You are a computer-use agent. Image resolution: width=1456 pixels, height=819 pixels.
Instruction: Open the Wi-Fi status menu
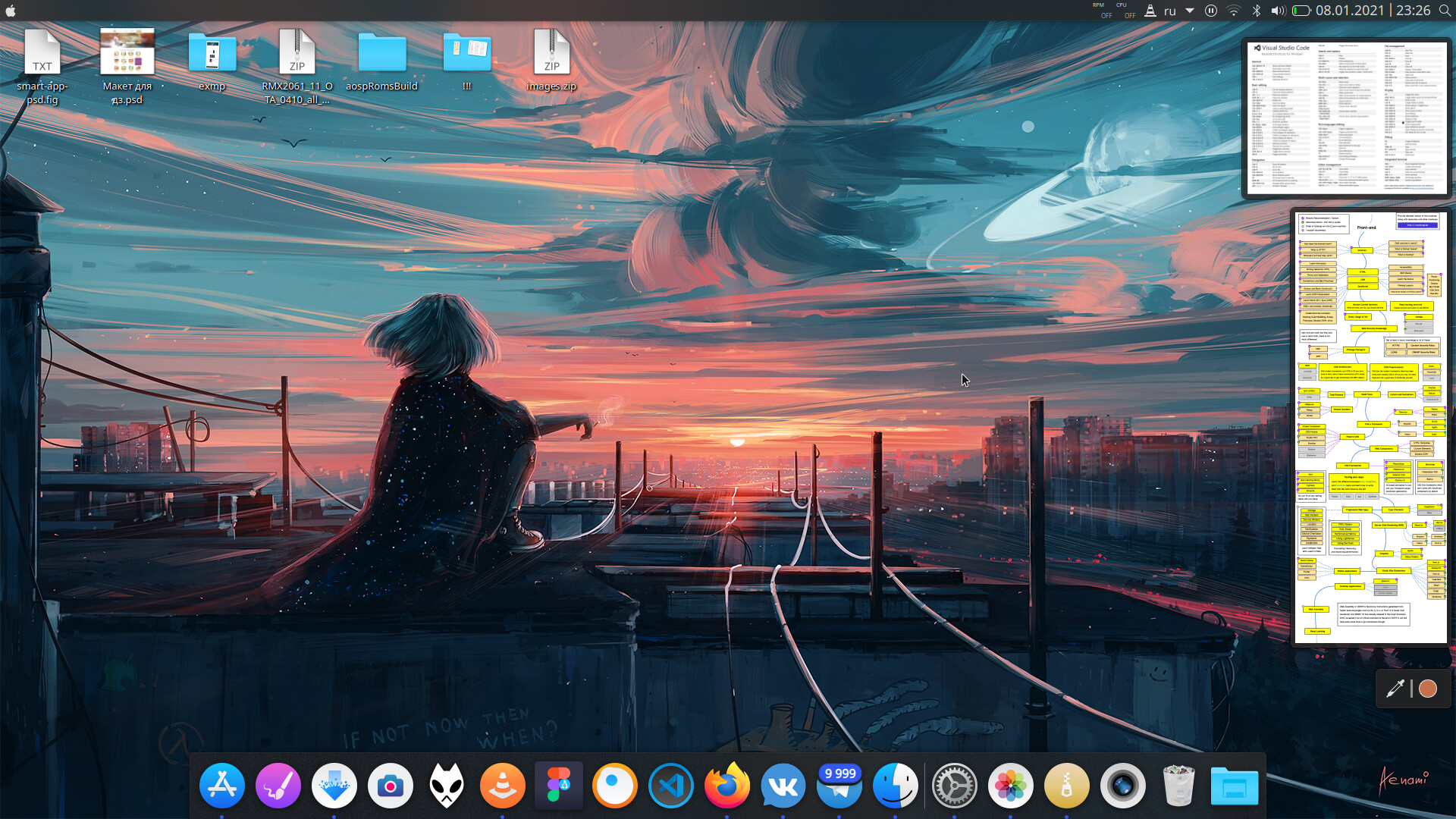1234,11
